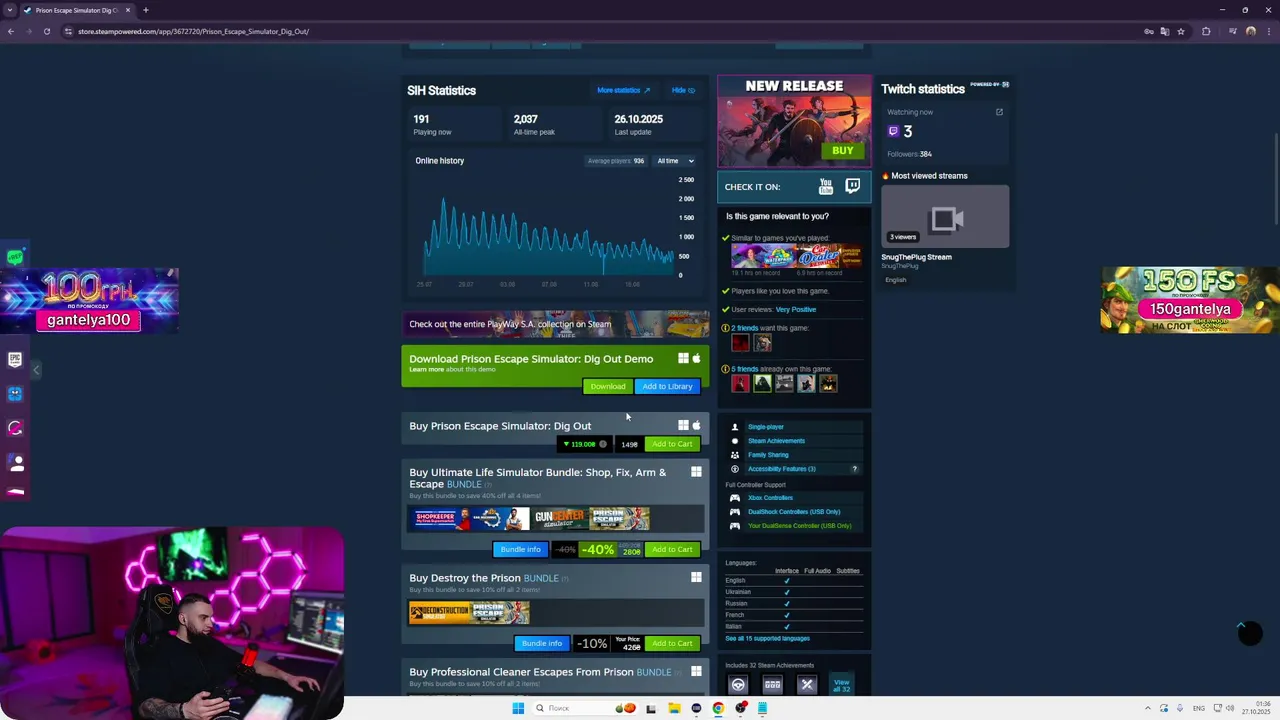1280x720 pixels.
Task: Click Add to Library button
Action: tap(667, 386)
